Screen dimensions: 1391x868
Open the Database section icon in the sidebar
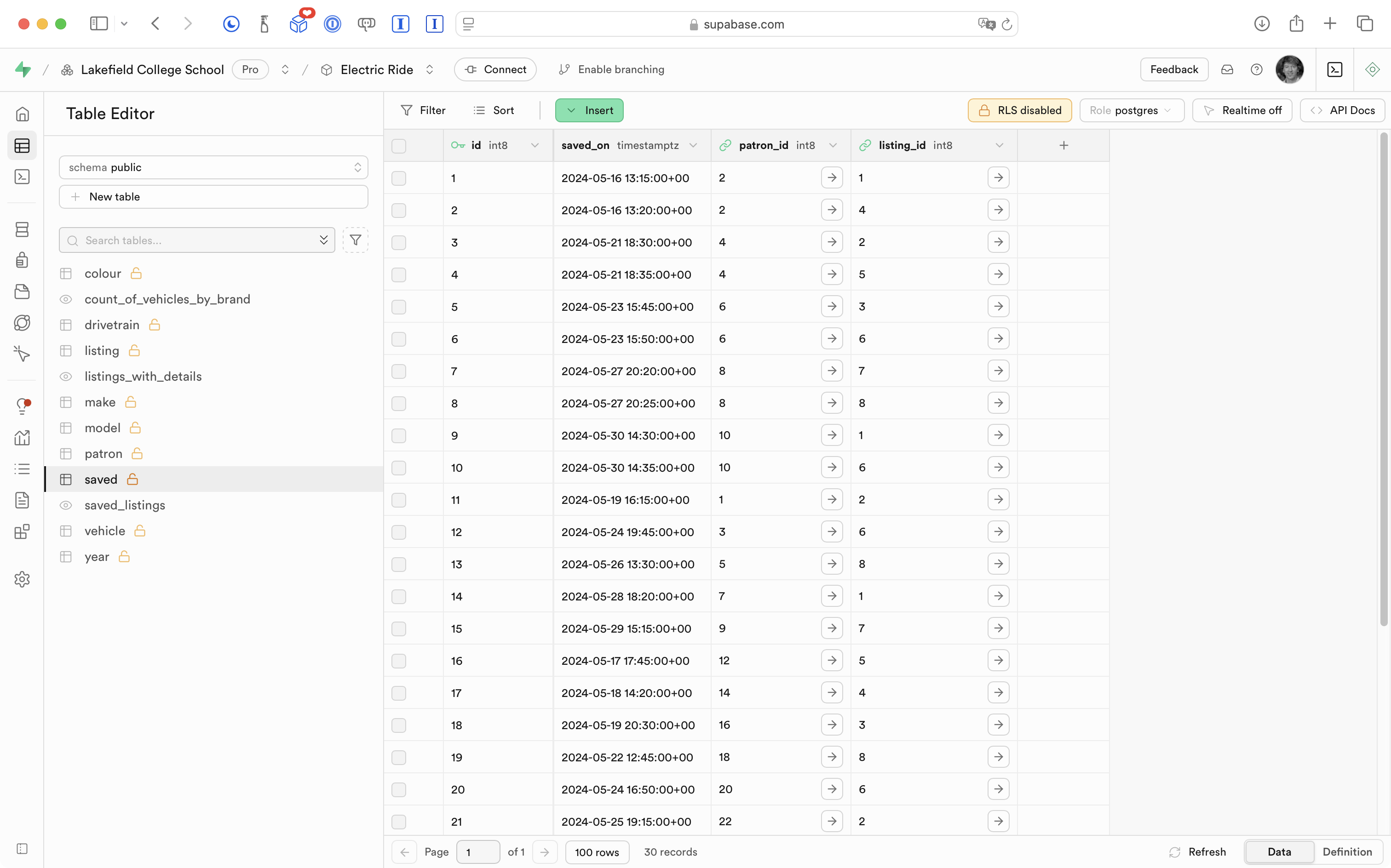(x=22, y=229)
